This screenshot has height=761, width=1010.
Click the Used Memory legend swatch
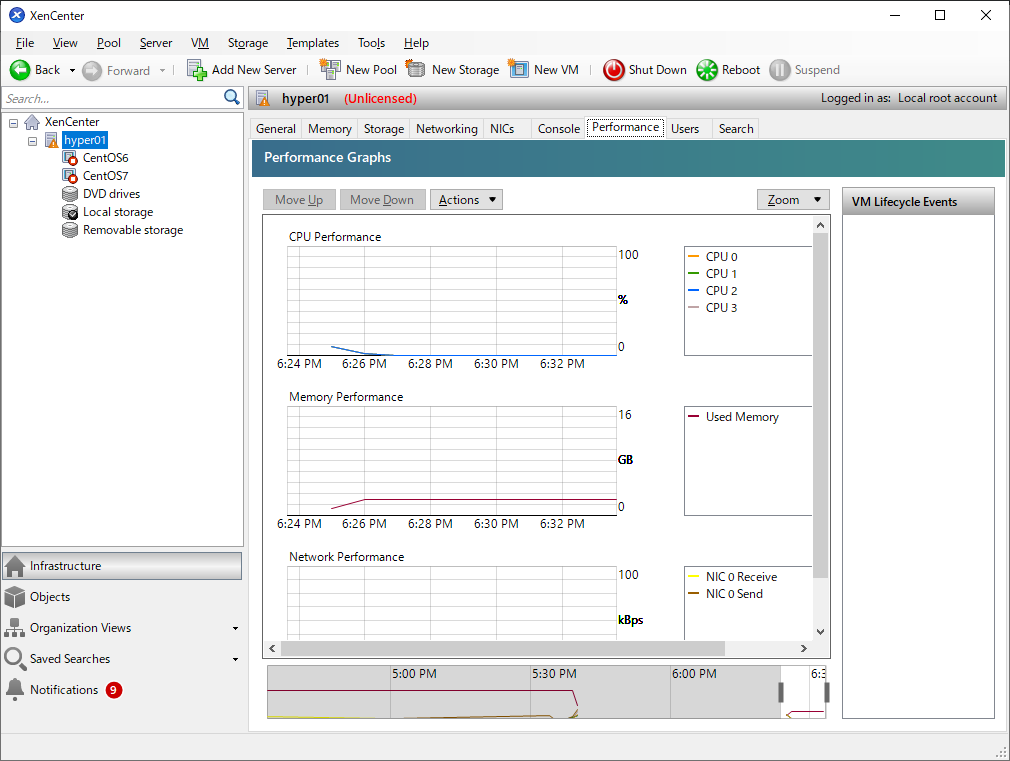(693, 416)
